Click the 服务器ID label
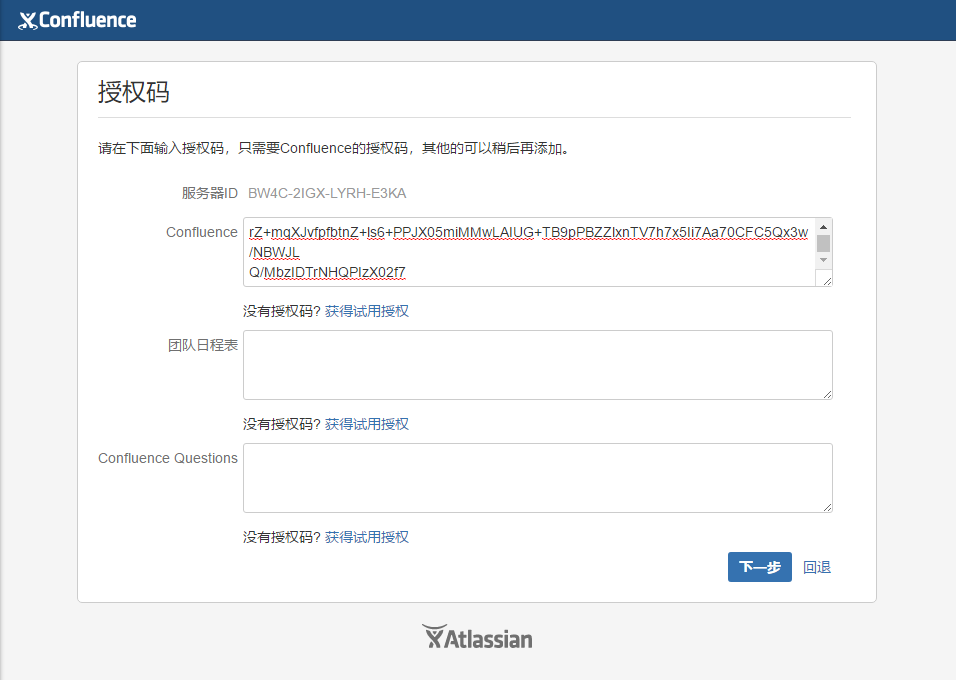956x680 pixels. tap(210, 193)
